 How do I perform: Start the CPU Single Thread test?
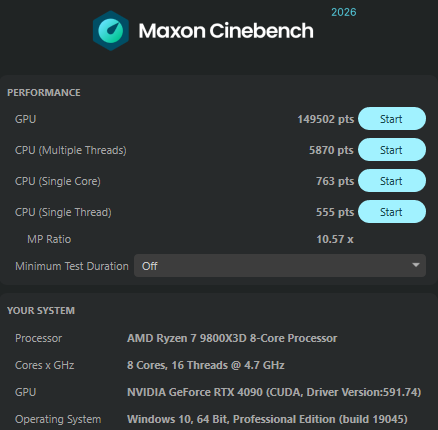click(x=392, y=212)
